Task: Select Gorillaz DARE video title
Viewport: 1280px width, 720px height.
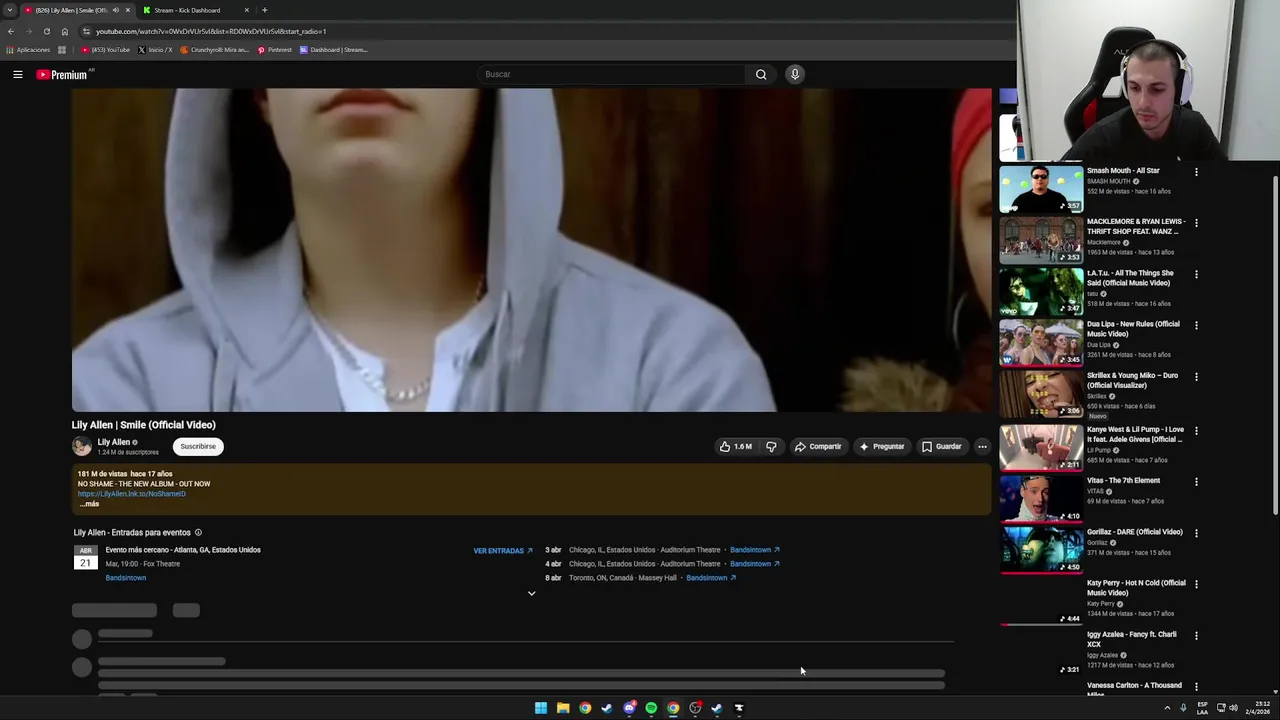Action: coord(1135,532)
